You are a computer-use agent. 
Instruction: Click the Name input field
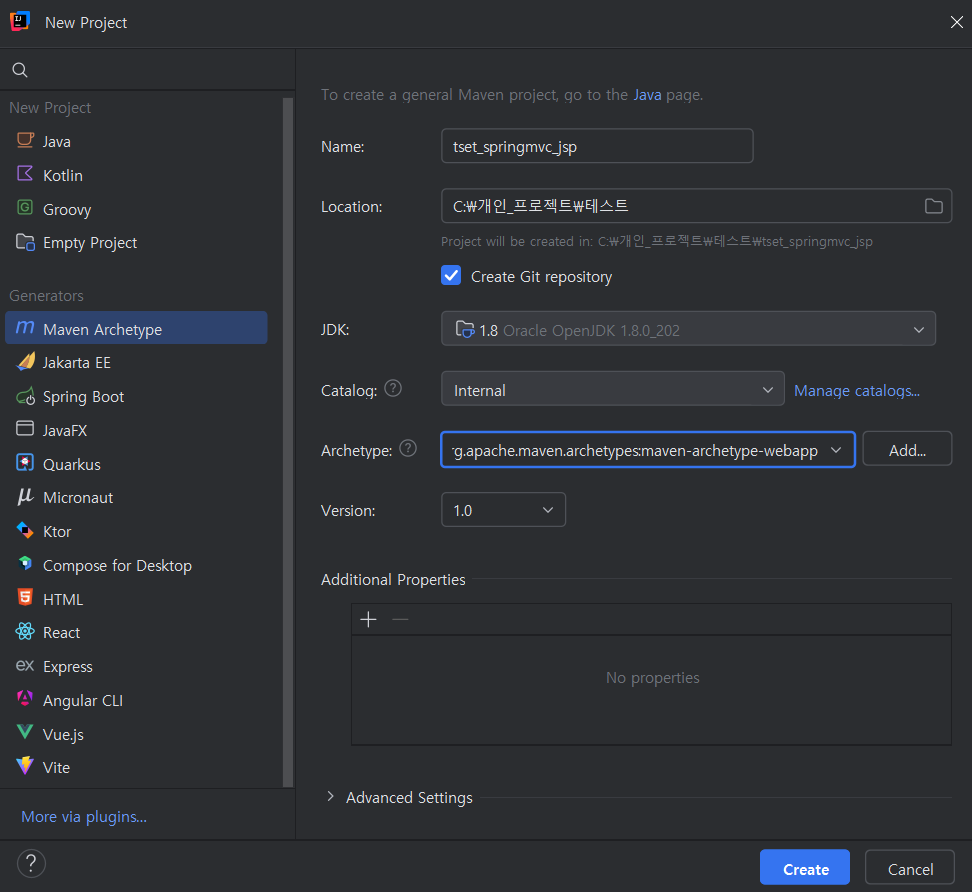pyautogui.click(x=597, y=146)
